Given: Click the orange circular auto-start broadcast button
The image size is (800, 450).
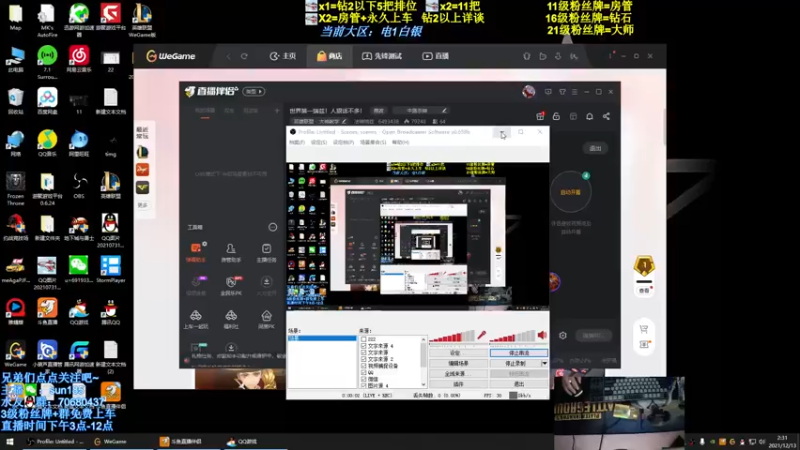Looking at the screenshot, I should pyautogui.click(x=570, y=192).
